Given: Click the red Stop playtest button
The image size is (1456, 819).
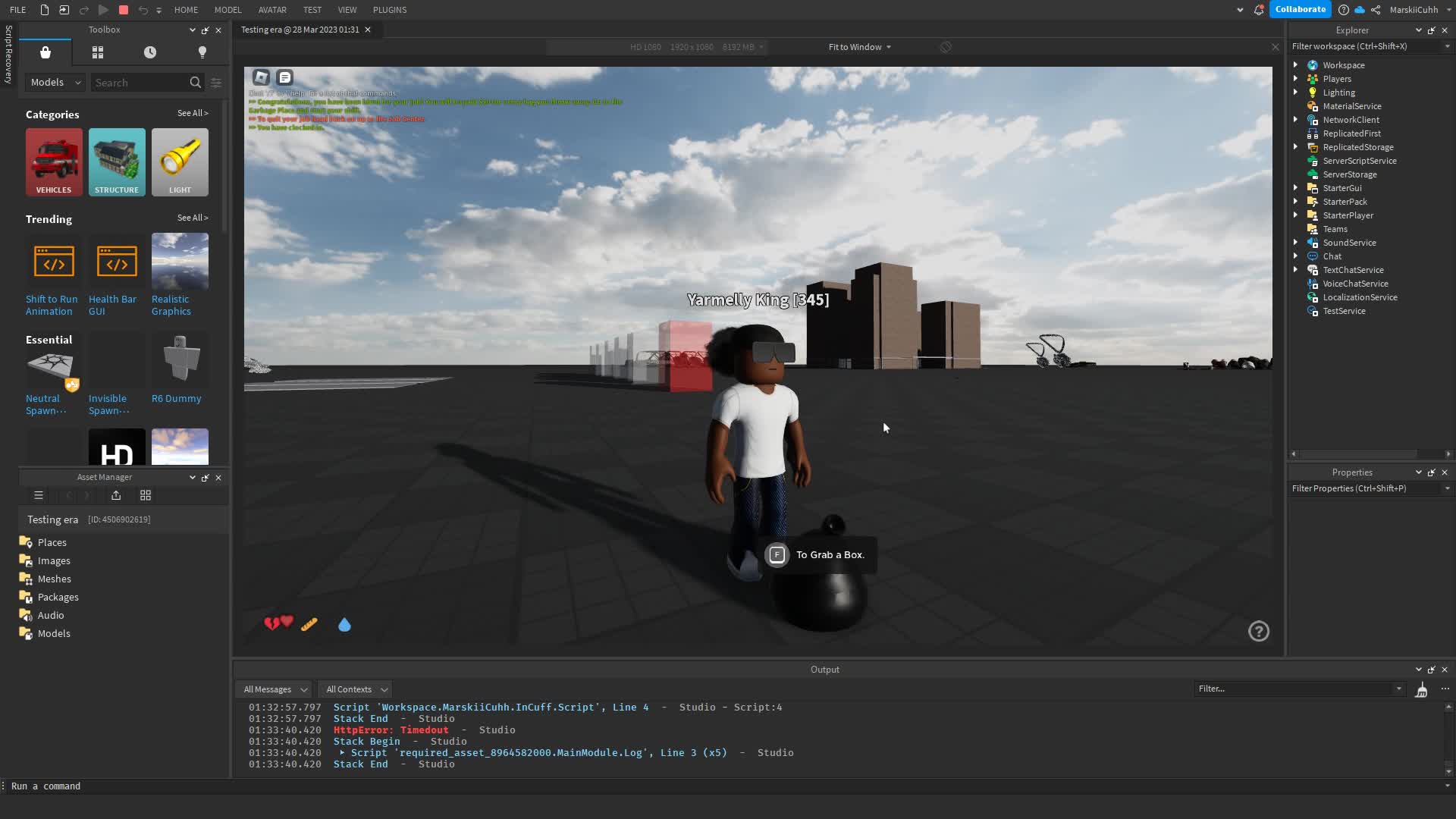Looking at the screenshot, I should (124, 10).
